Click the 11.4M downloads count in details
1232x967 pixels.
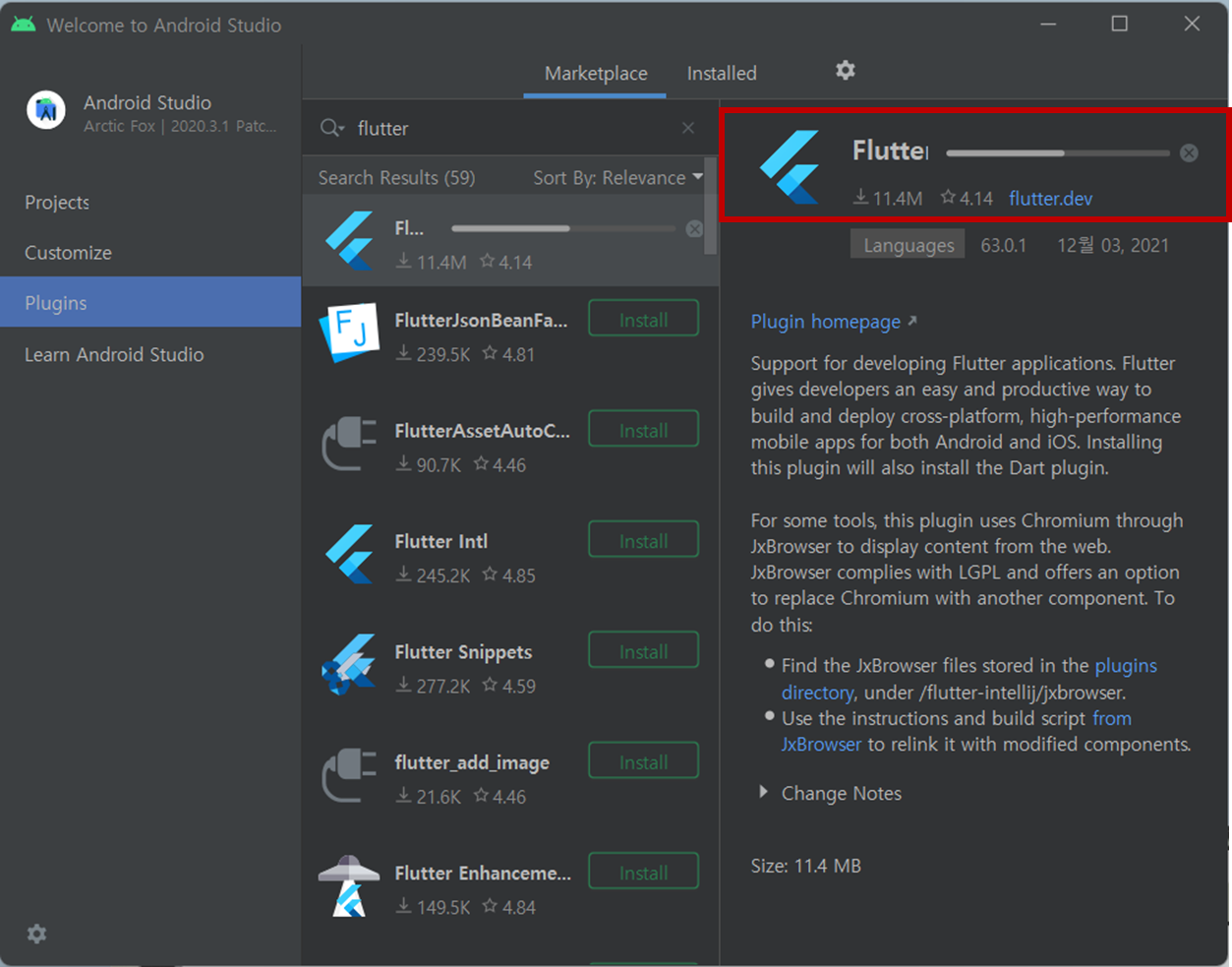click(887, 198)
